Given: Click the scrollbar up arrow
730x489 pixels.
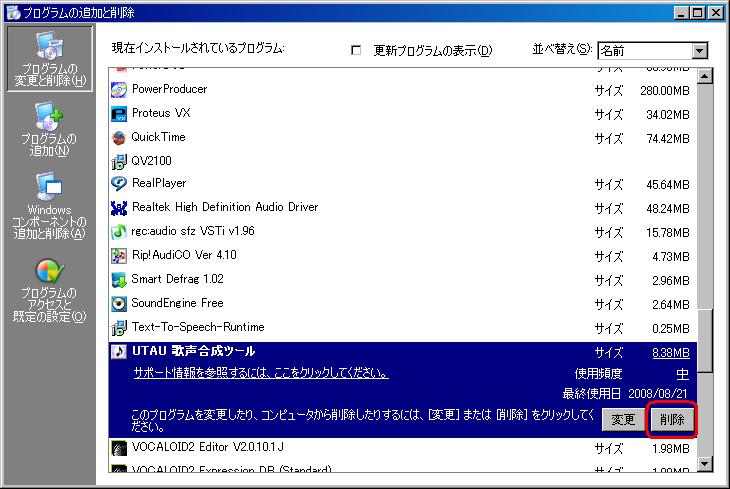Looking at the screenshot, I should click(705, 76).
